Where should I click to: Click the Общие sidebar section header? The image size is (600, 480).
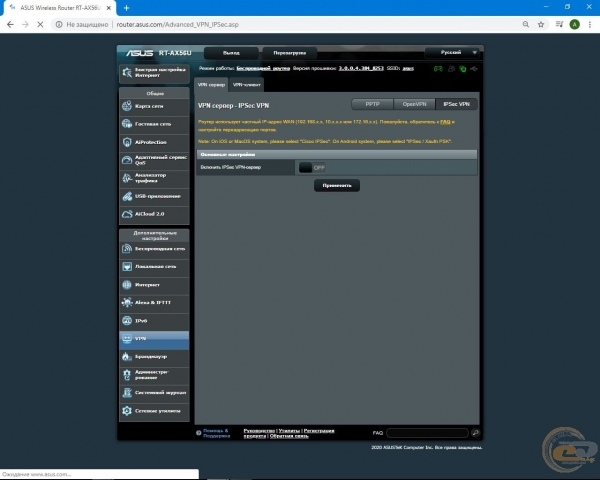coord(155,93)
